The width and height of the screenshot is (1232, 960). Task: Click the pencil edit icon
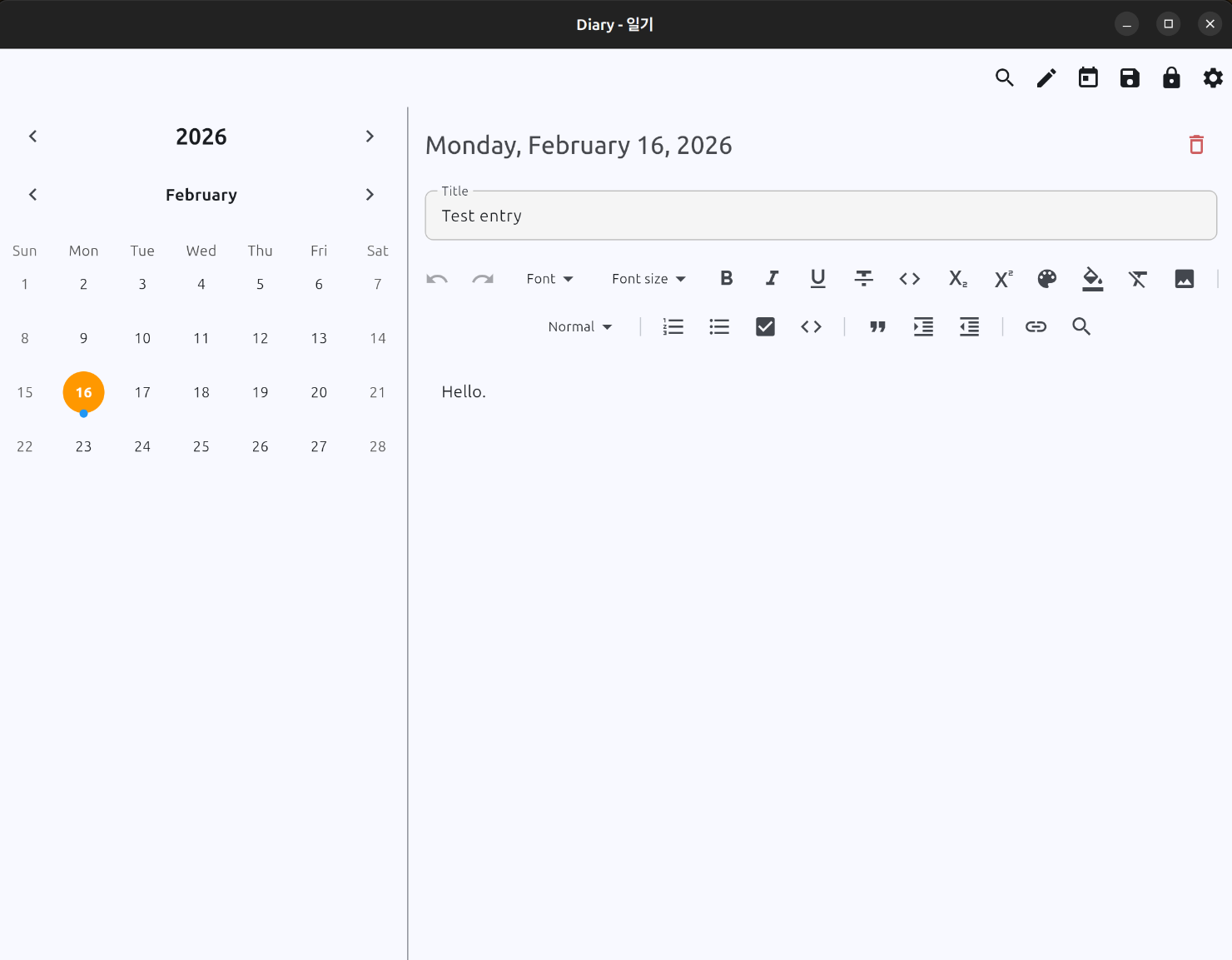click(x=1046, y=78)
